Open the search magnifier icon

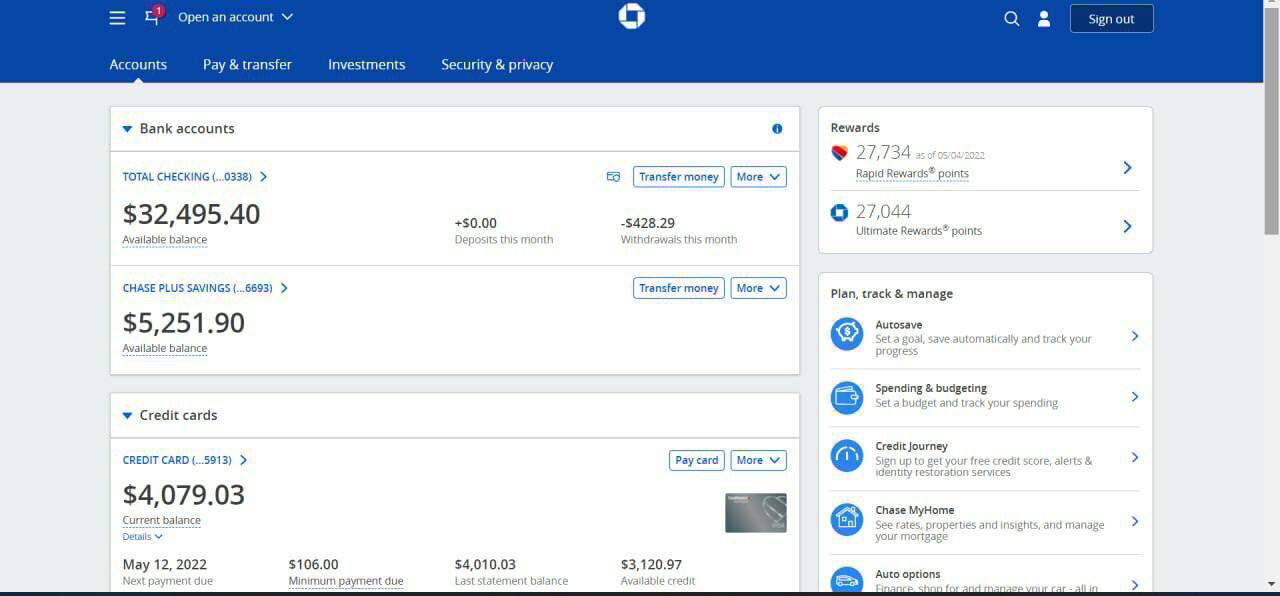click(x=1012, y=19)
